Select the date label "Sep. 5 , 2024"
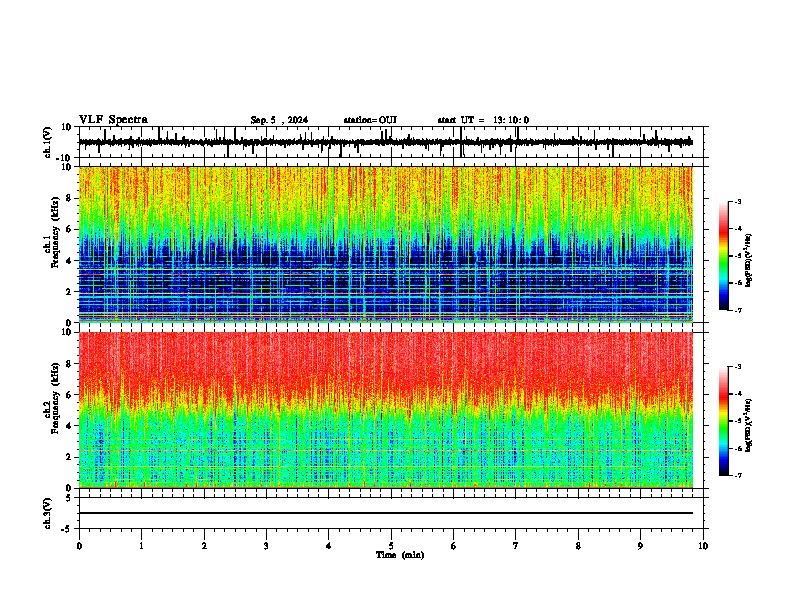This screenshot has height=612, width=792. (279, 120)
